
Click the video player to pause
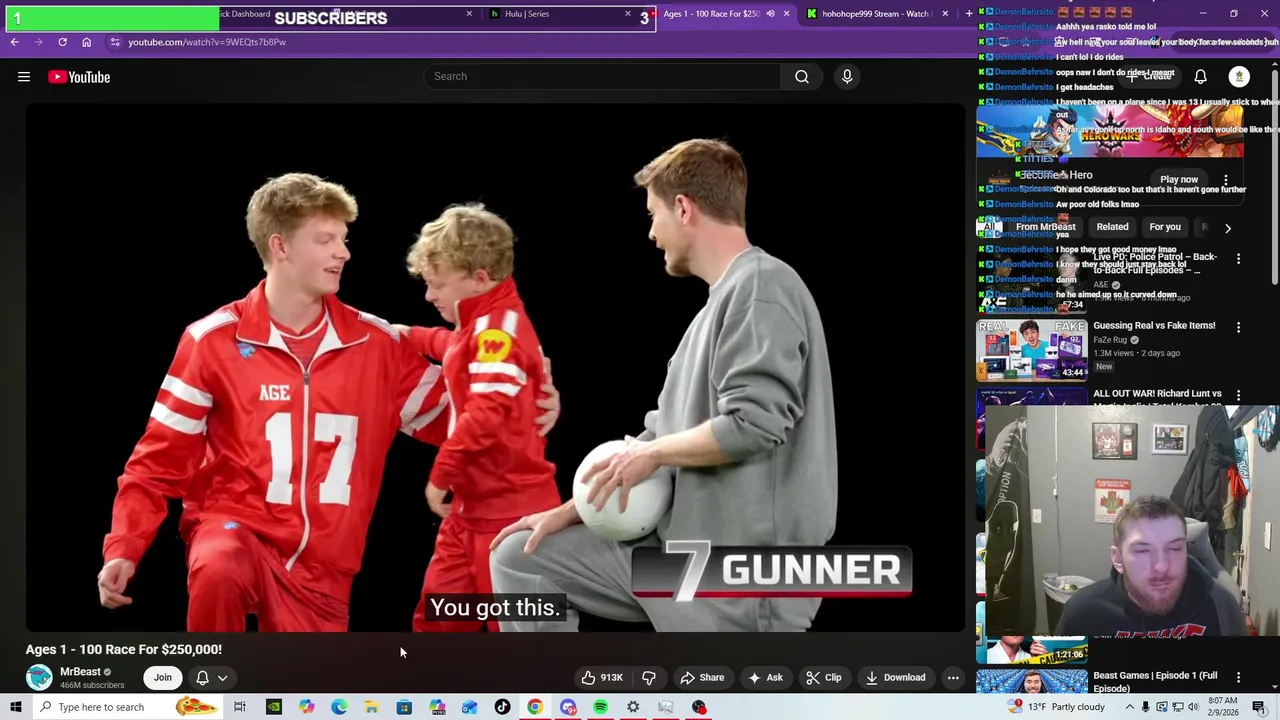496,367
